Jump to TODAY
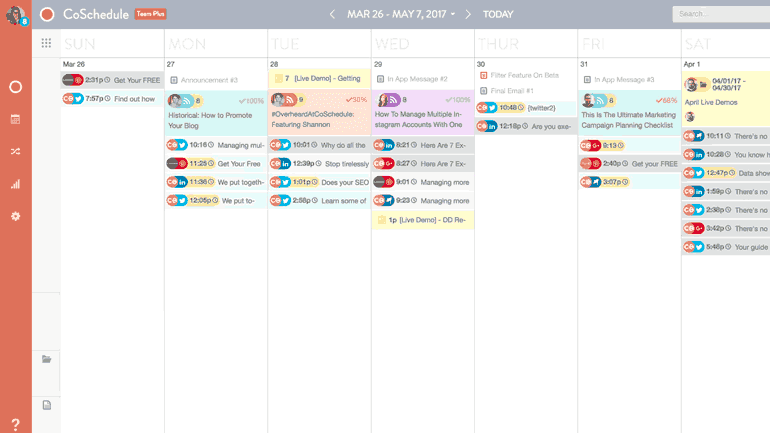The width and height of the screenshot is (770, 433). click(x=498, y=14)
